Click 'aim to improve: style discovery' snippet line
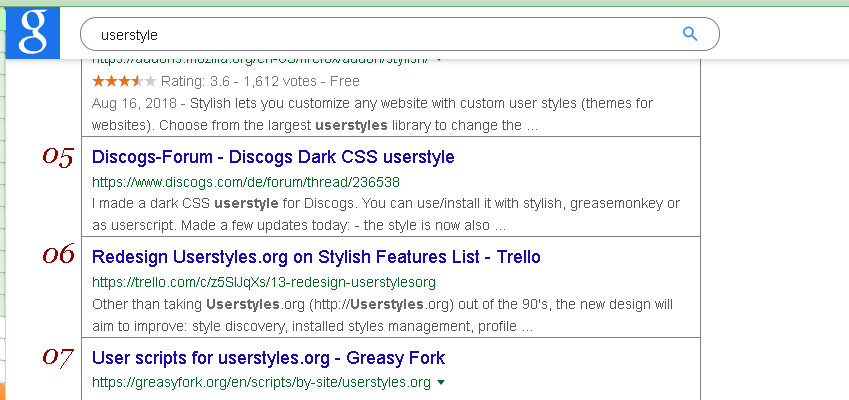849x400 pixels. coord(312,327)
